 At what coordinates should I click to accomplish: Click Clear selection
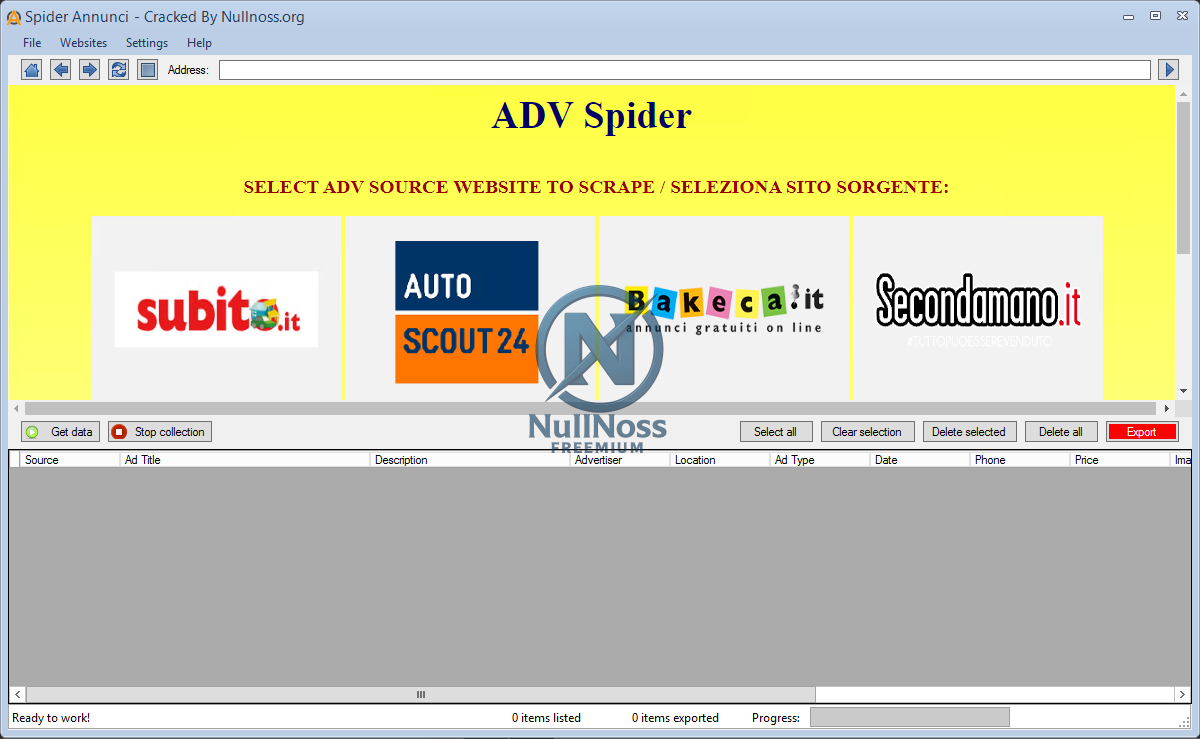tap(867, 431)
